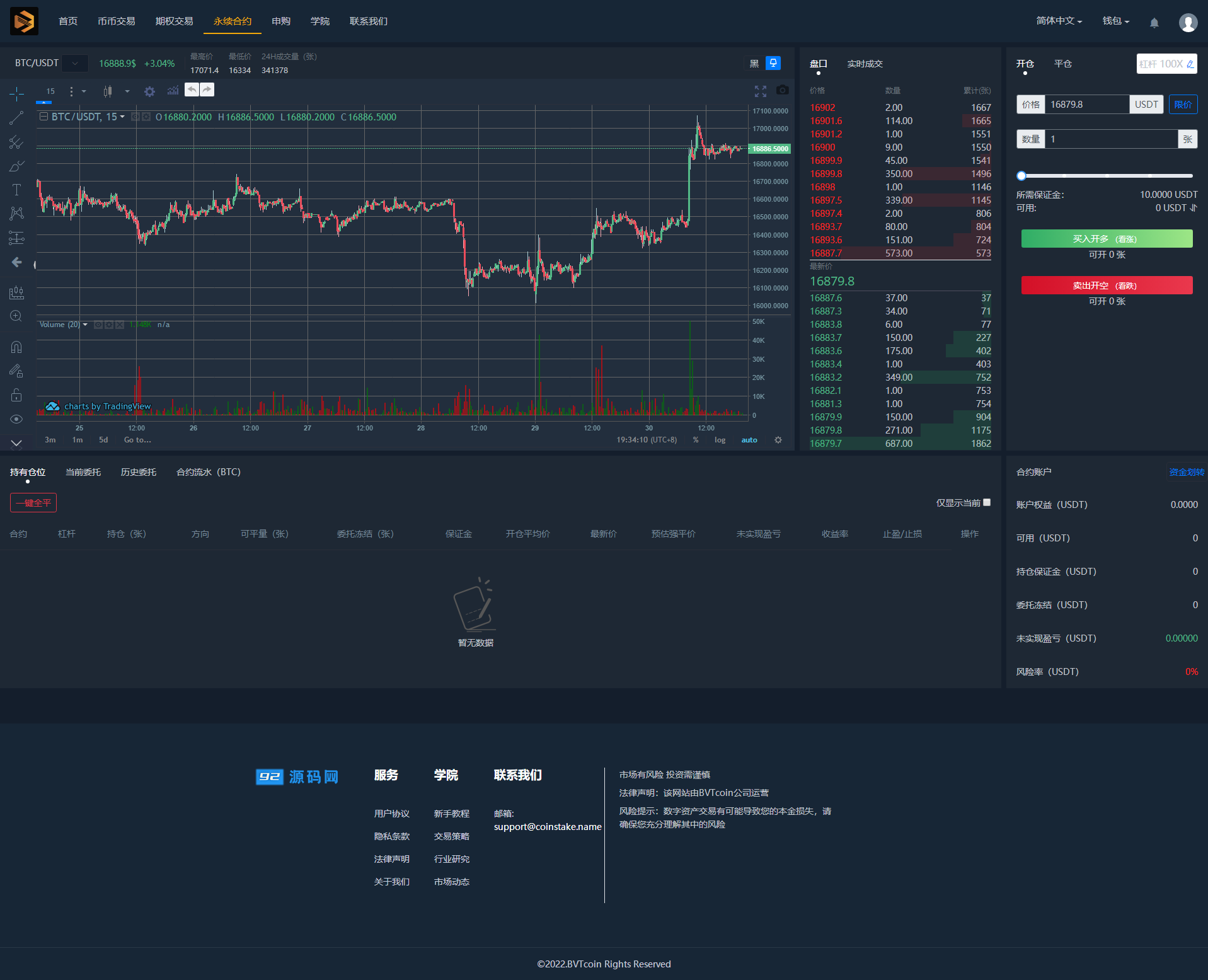Image resolution: width=1208 pixels, height=980 pixels.
Task: Enter chart fullscreen mode
Action: point(761,91)
